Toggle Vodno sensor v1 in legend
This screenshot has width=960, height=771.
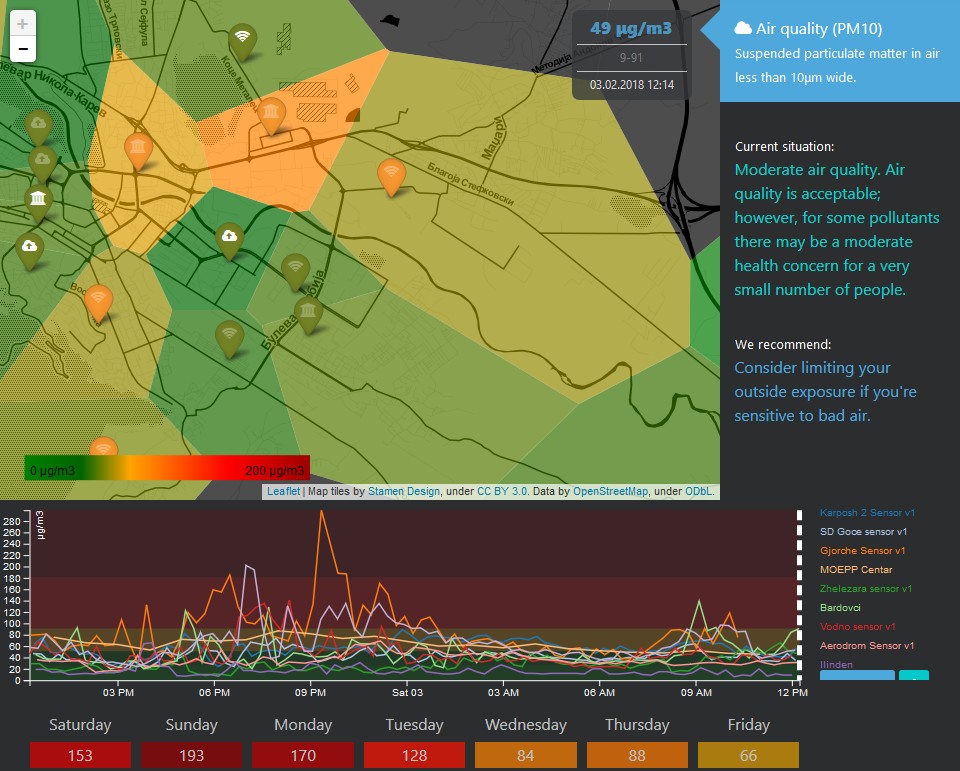(x=861, y=627)
